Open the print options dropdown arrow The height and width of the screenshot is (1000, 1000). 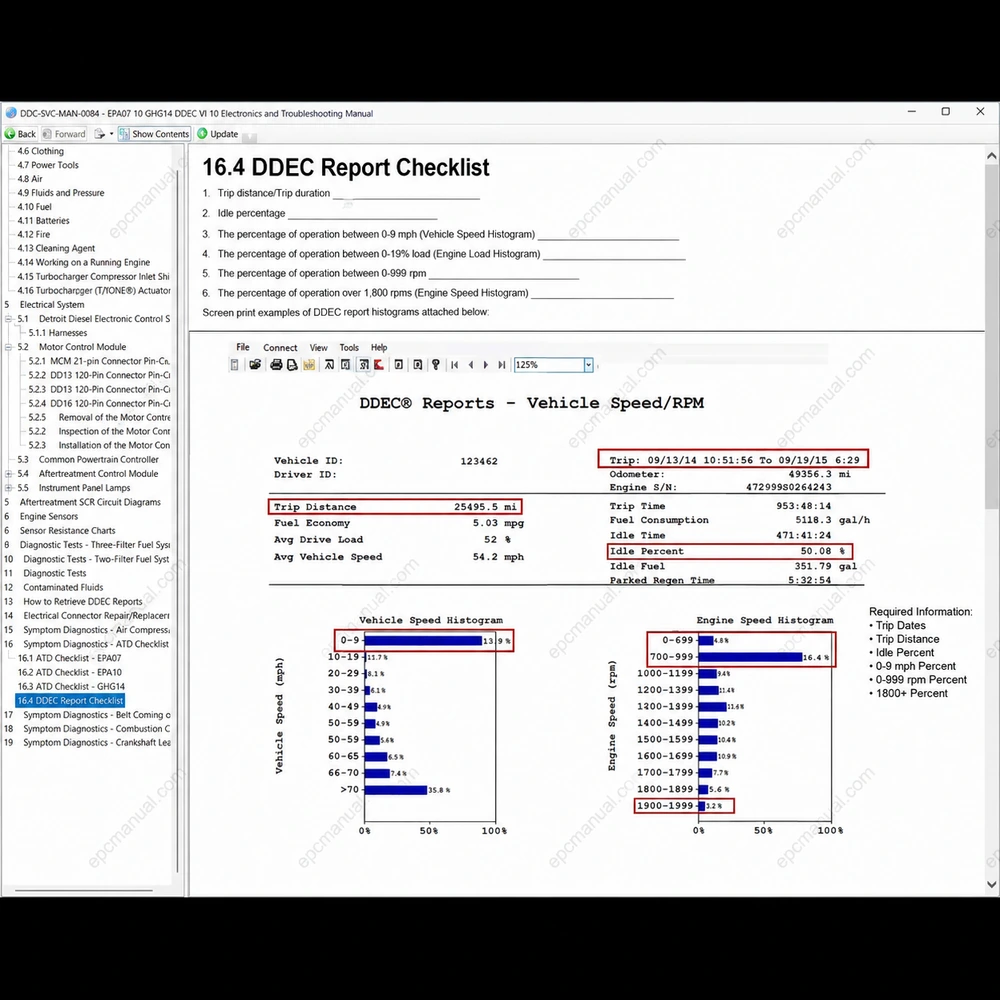[x=112, y=134]
